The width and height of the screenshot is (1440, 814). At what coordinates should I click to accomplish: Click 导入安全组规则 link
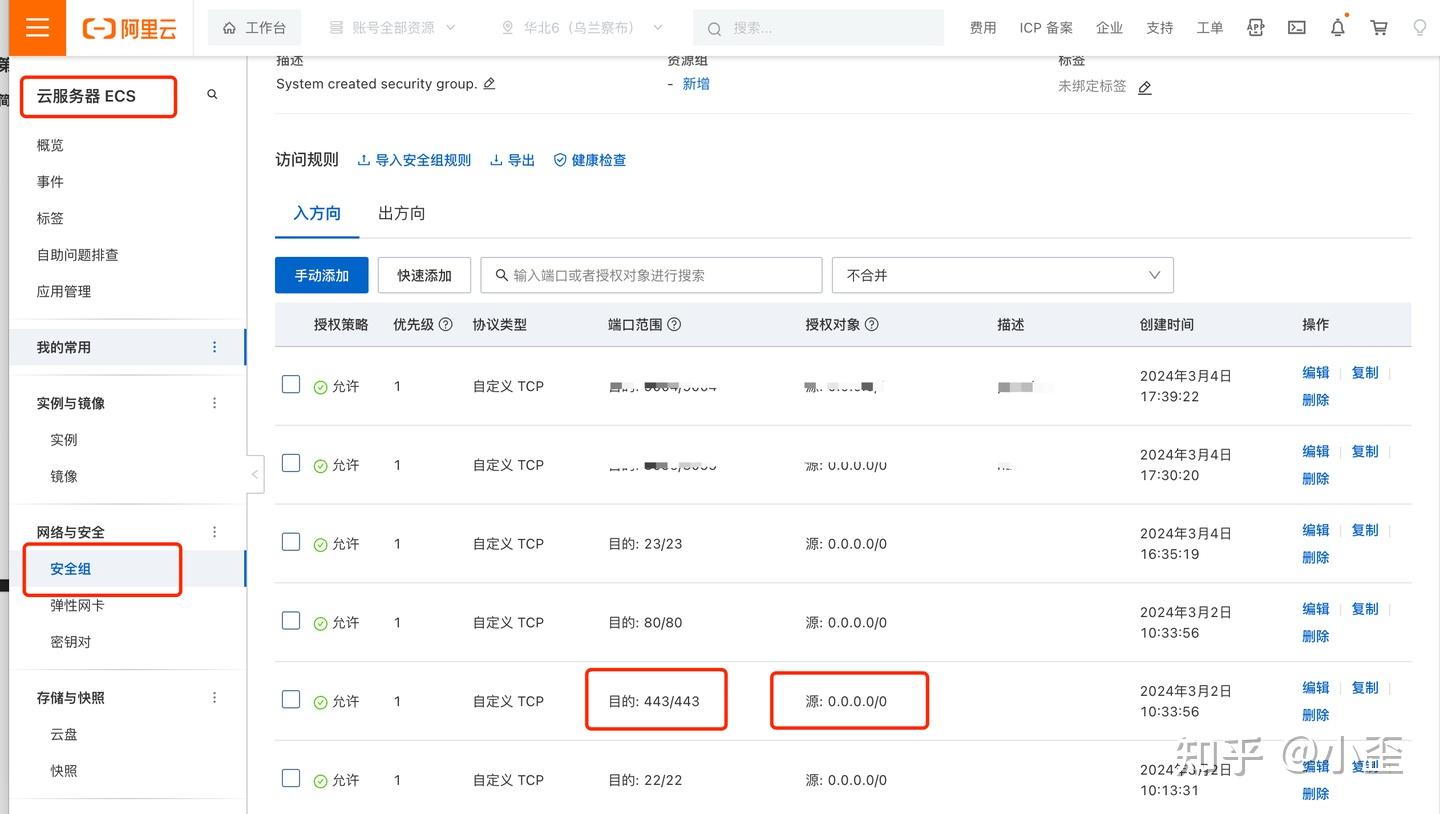click(x=414, y=160)
